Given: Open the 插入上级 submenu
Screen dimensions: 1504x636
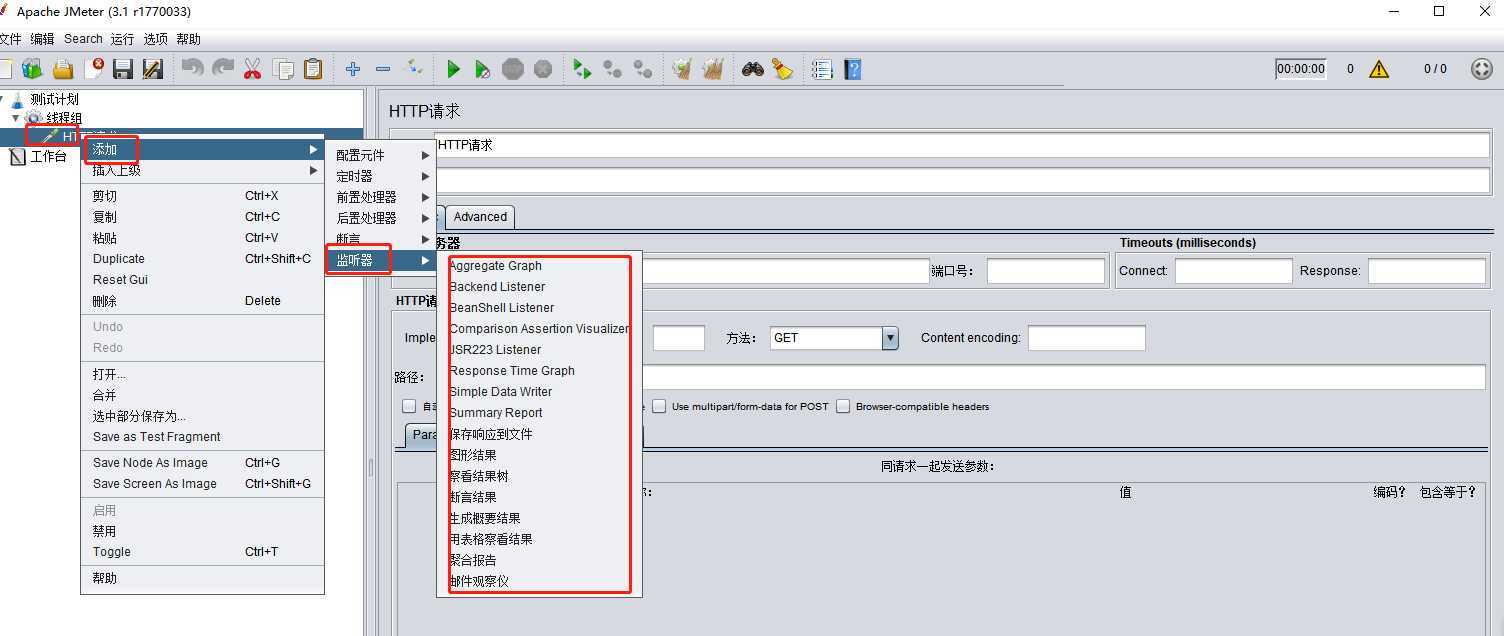Looking at the screenshot, I should (x=202, y=171).
